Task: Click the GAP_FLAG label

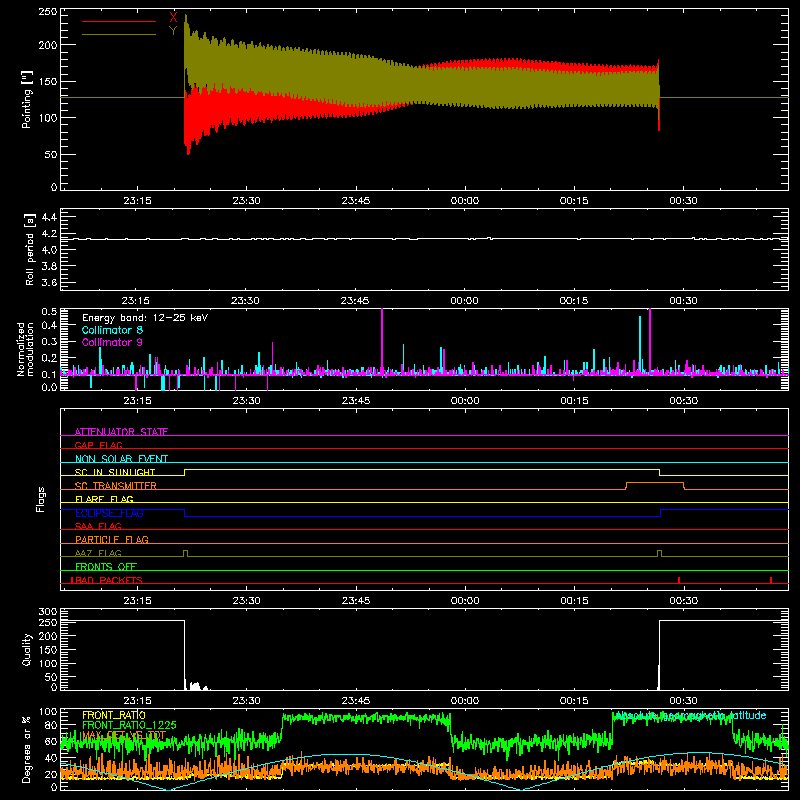Action: pyautogui.click(x=98, y=445)
